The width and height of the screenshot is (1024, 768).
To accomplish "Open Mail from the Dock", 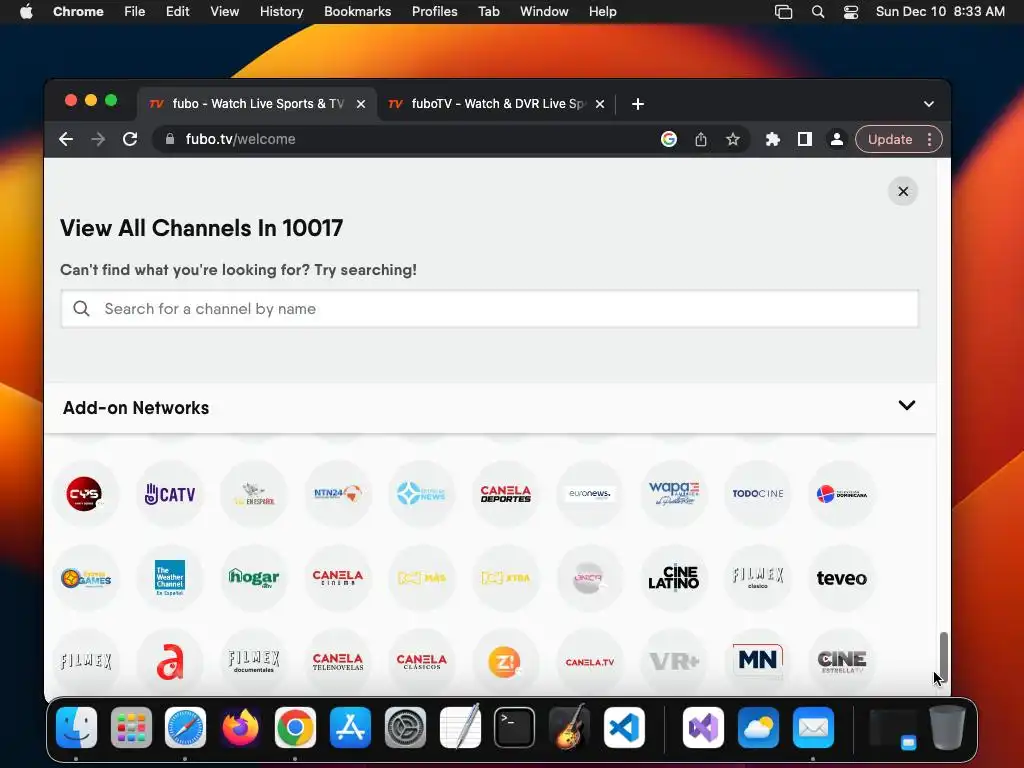I will tap(813, 727).
